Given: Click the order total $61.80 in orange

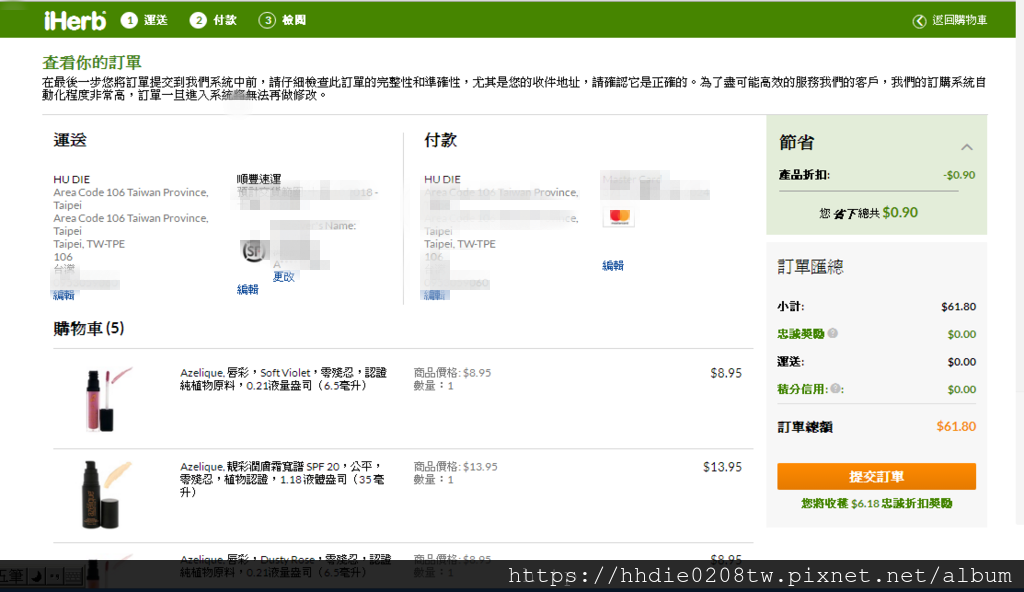Looking at the screenshot, I should [956, 427].
